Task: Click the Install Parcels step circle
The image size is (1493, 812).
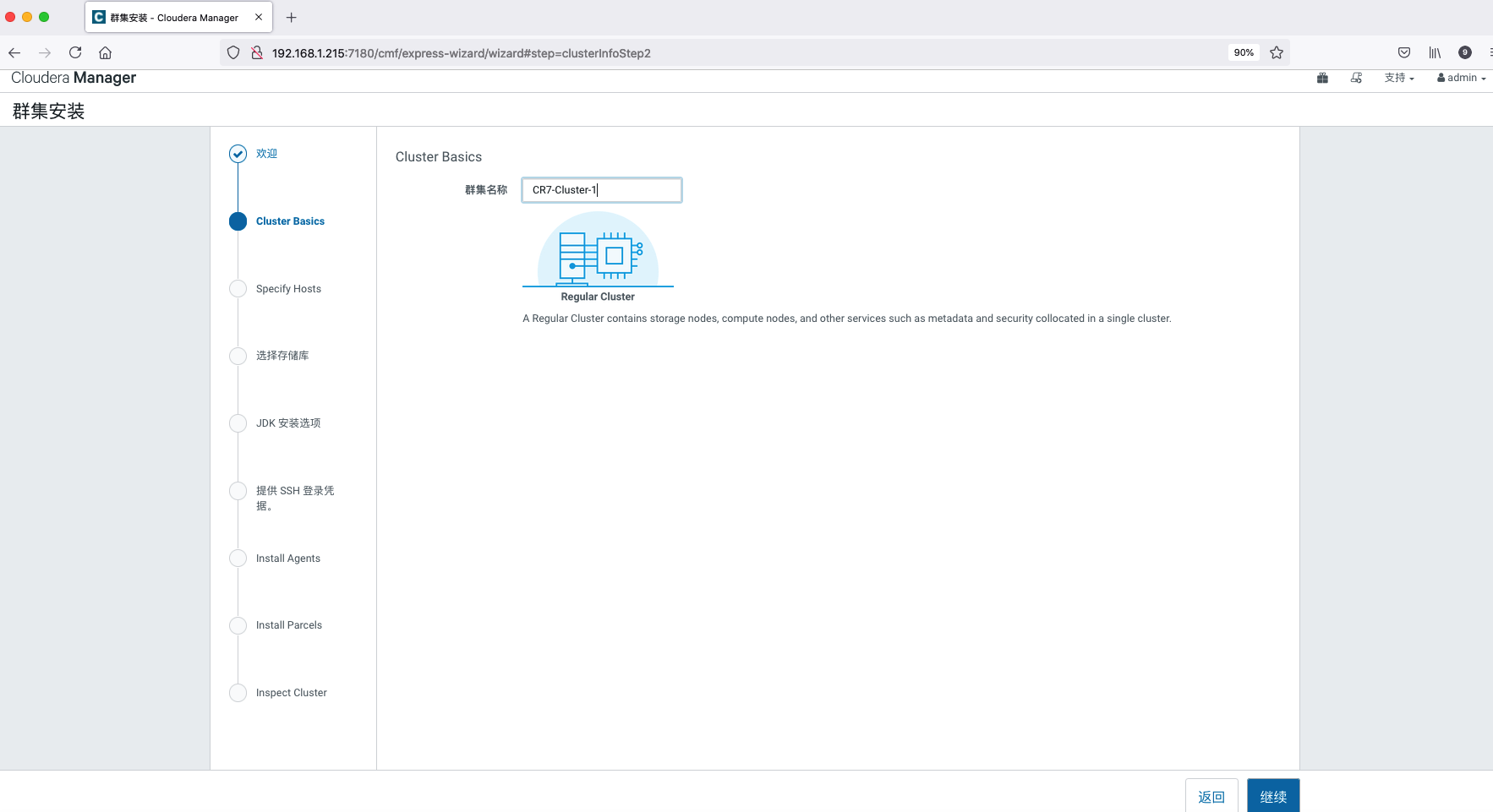Action: pos(238,625)
